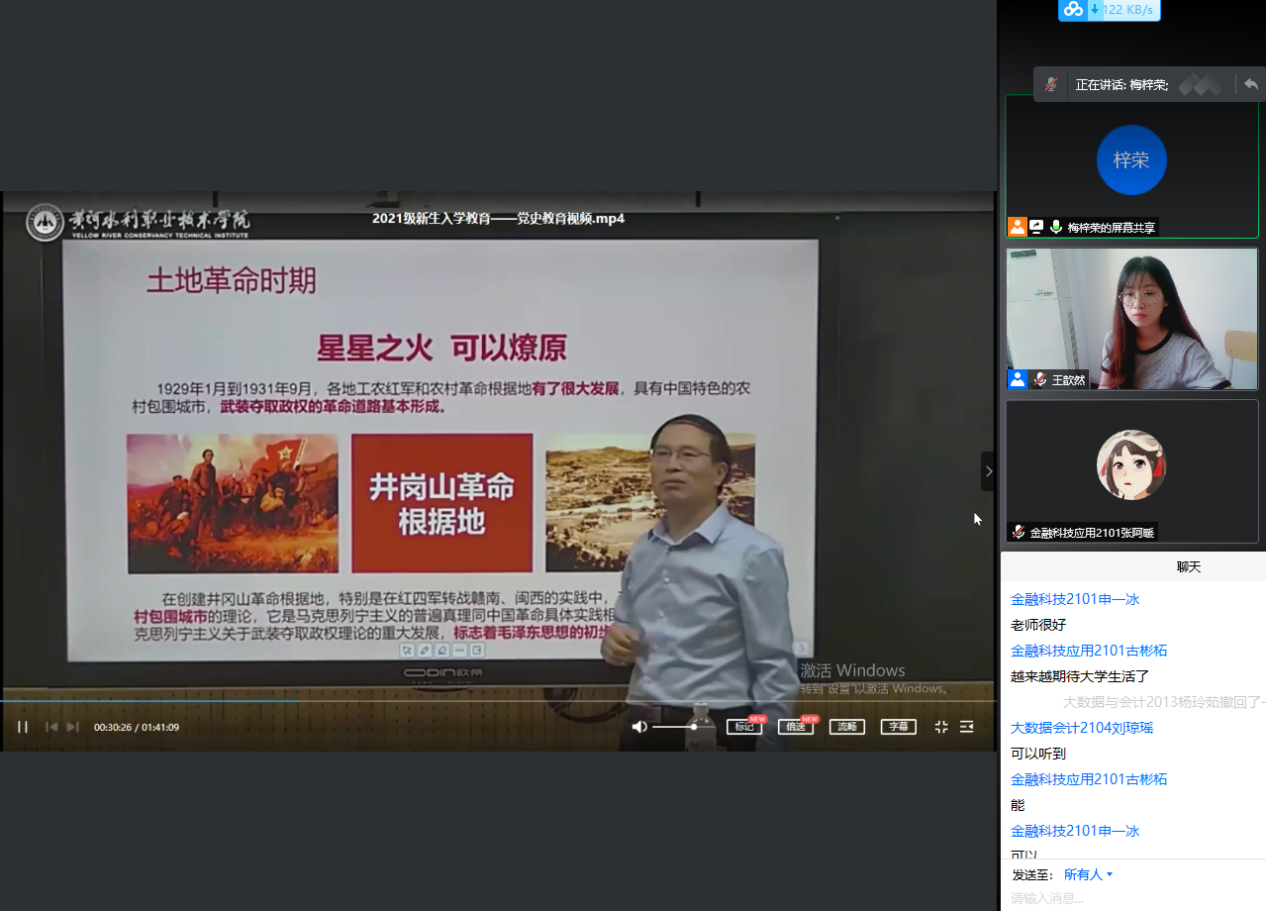Mute the video player speaker icon
This screenshot has width=1266, height=911.
[640, 727]
